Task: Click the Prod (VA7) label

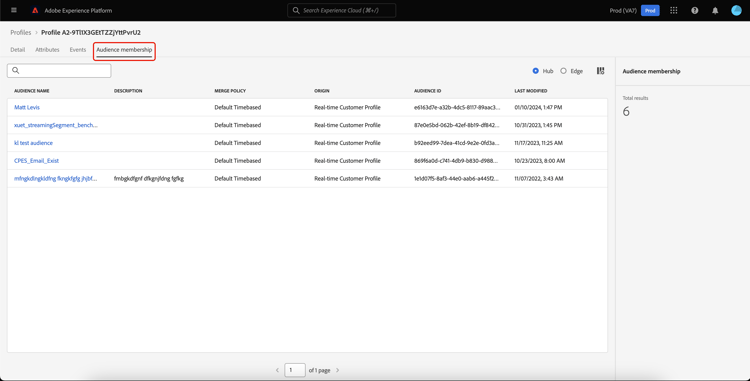Action: coord(623,11)
